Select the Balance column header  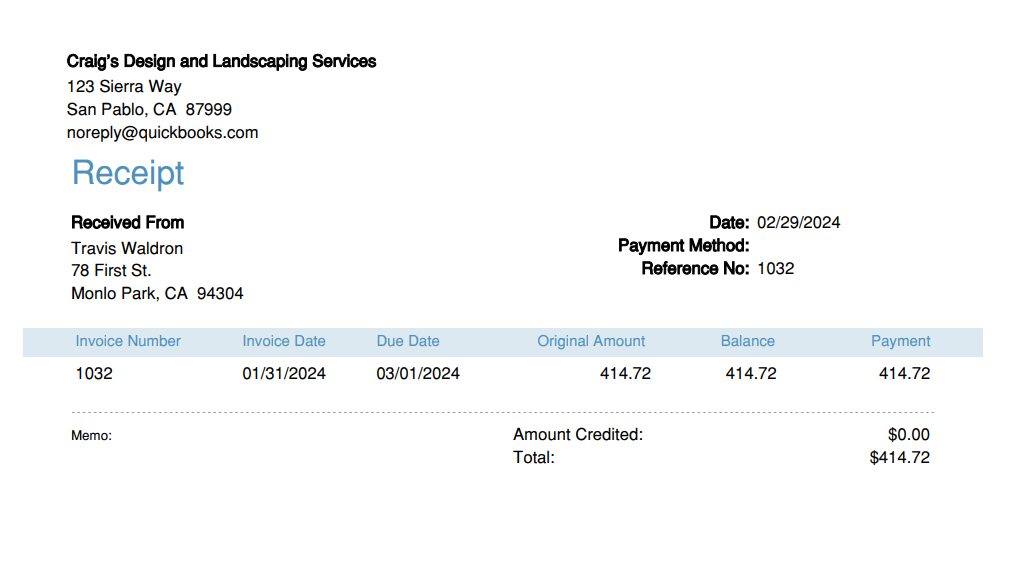coord(747,341)
